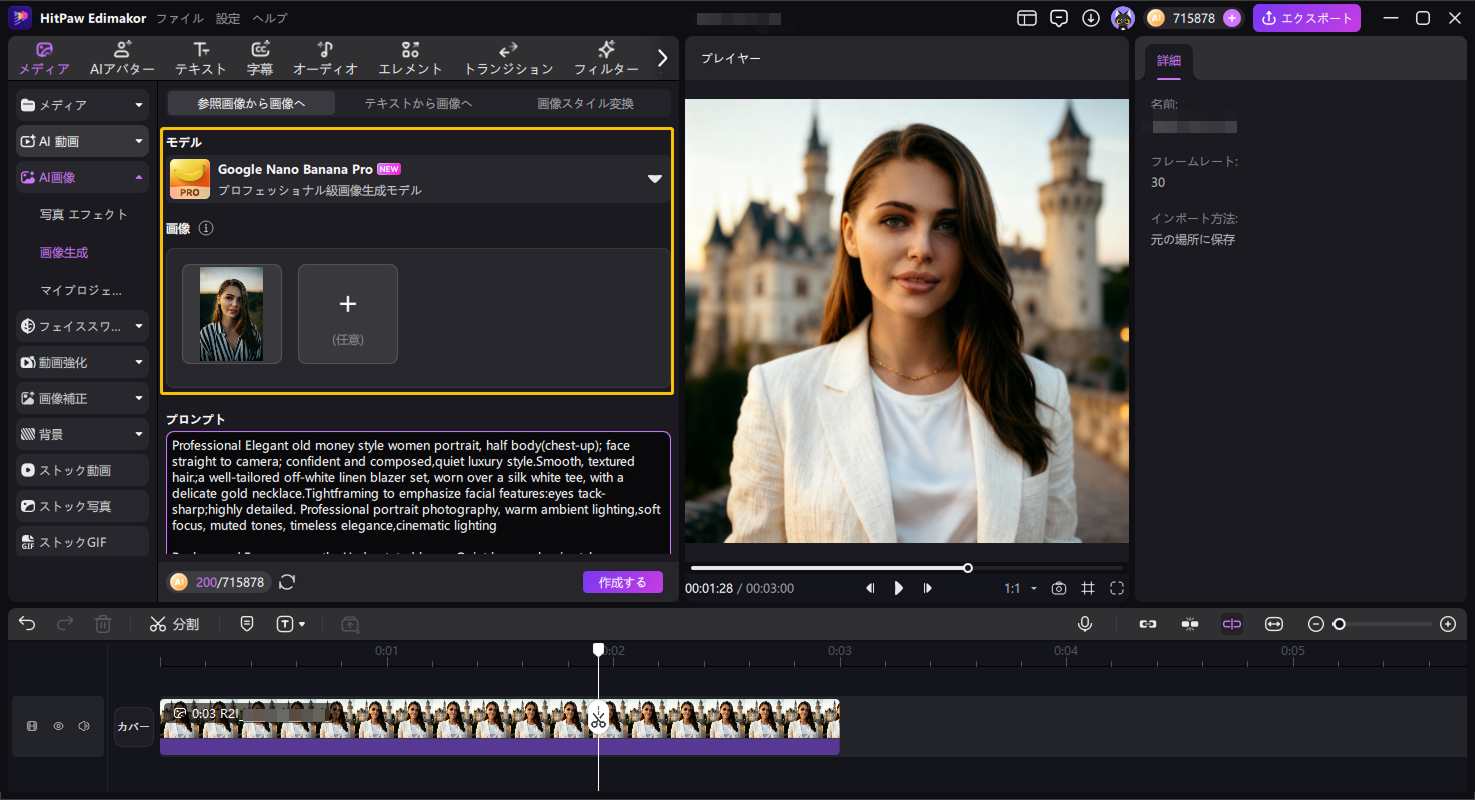Toggle track visibility eye icon
The image size is (1475, 800).
coord(58,726)
